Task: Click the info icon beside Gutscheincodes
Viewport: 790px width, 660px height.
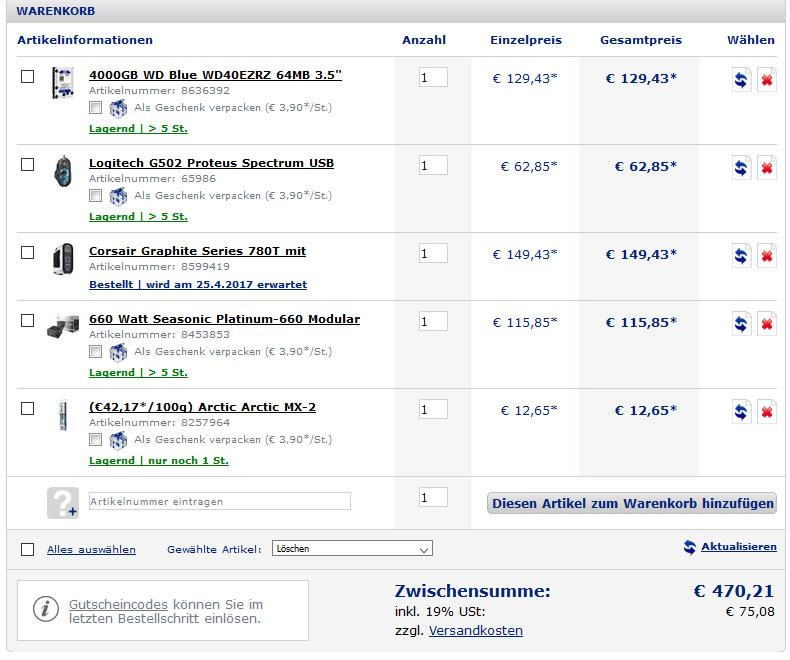Action: click(x=46, y=609)
